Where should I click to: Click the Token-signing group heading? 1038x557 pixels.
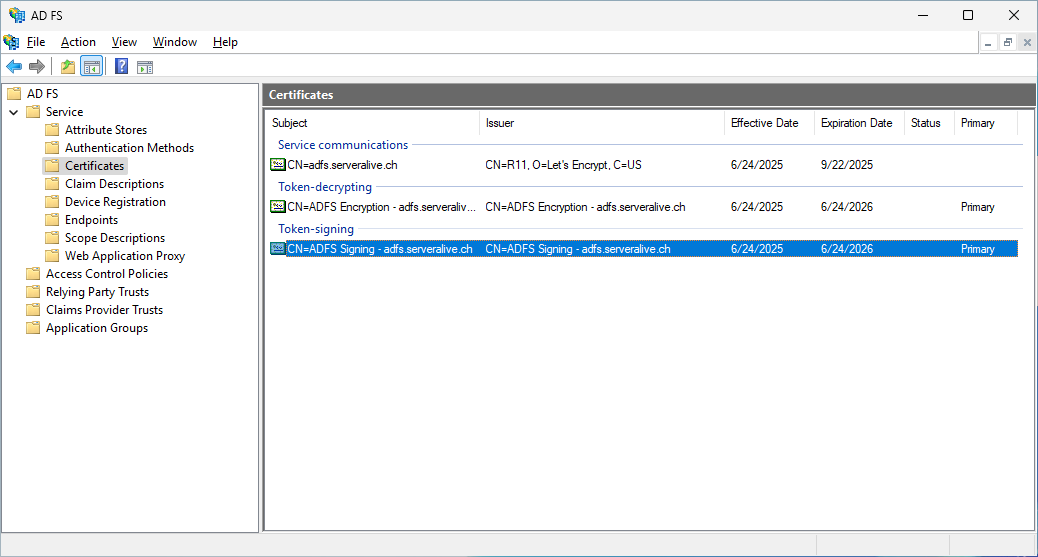click(316, 228)
